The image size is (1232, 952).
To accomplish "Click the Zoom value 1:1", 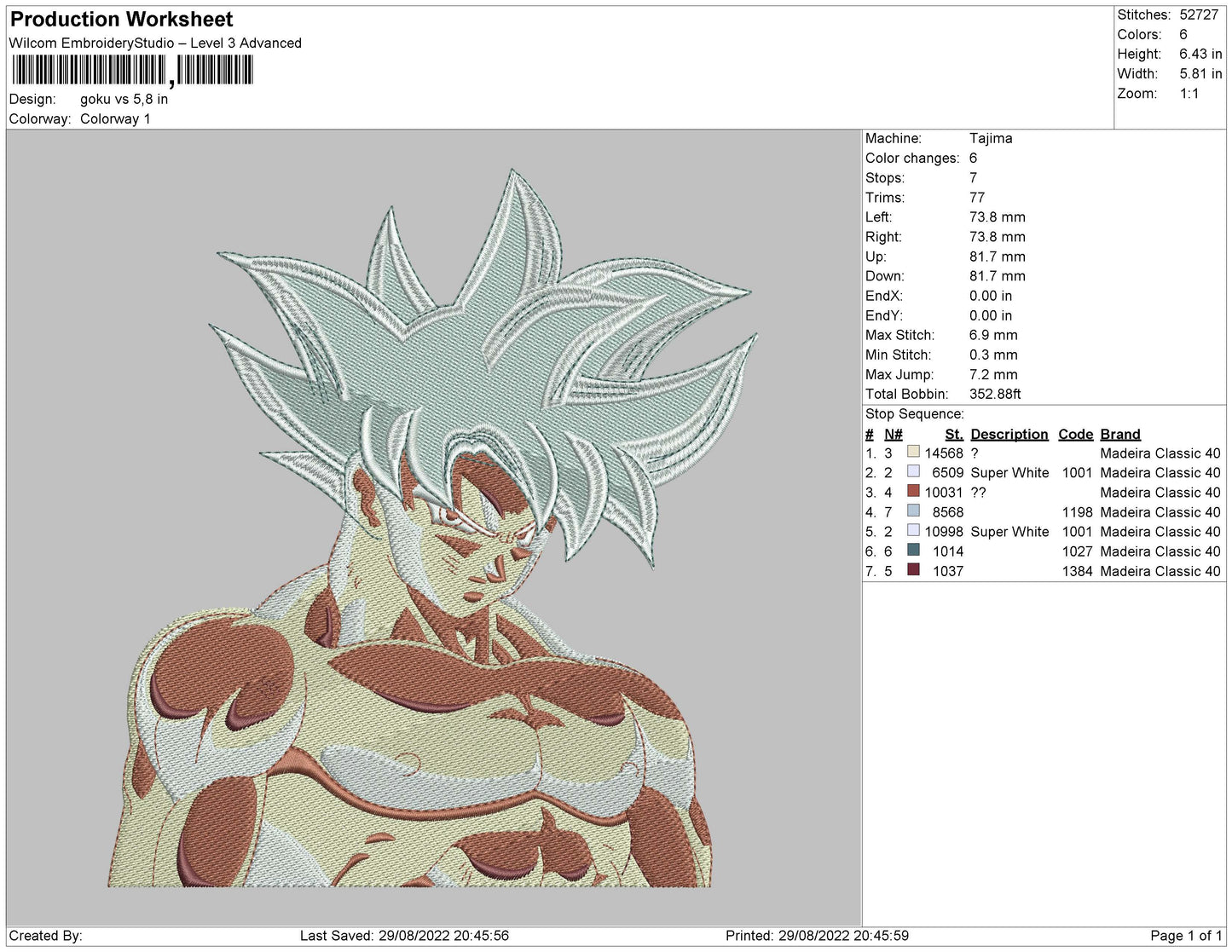I will point(1189,94).
